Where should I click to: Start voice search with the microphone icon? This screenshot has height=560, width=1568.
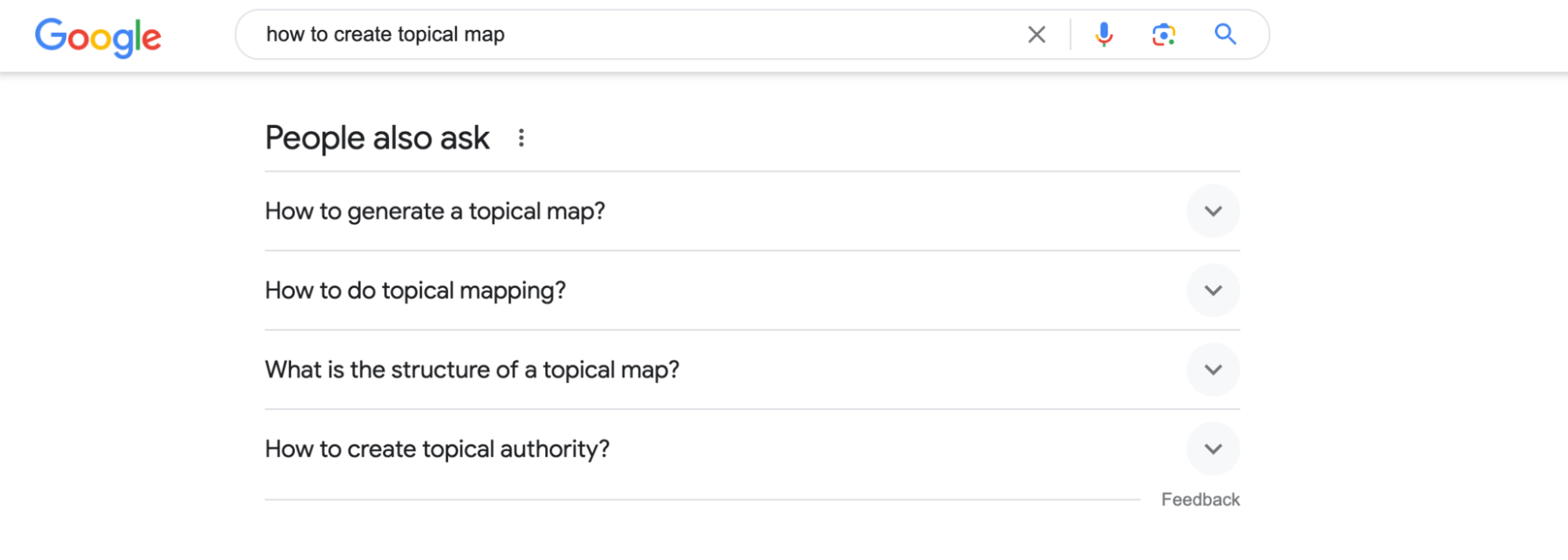click(x=1104, y=35)
